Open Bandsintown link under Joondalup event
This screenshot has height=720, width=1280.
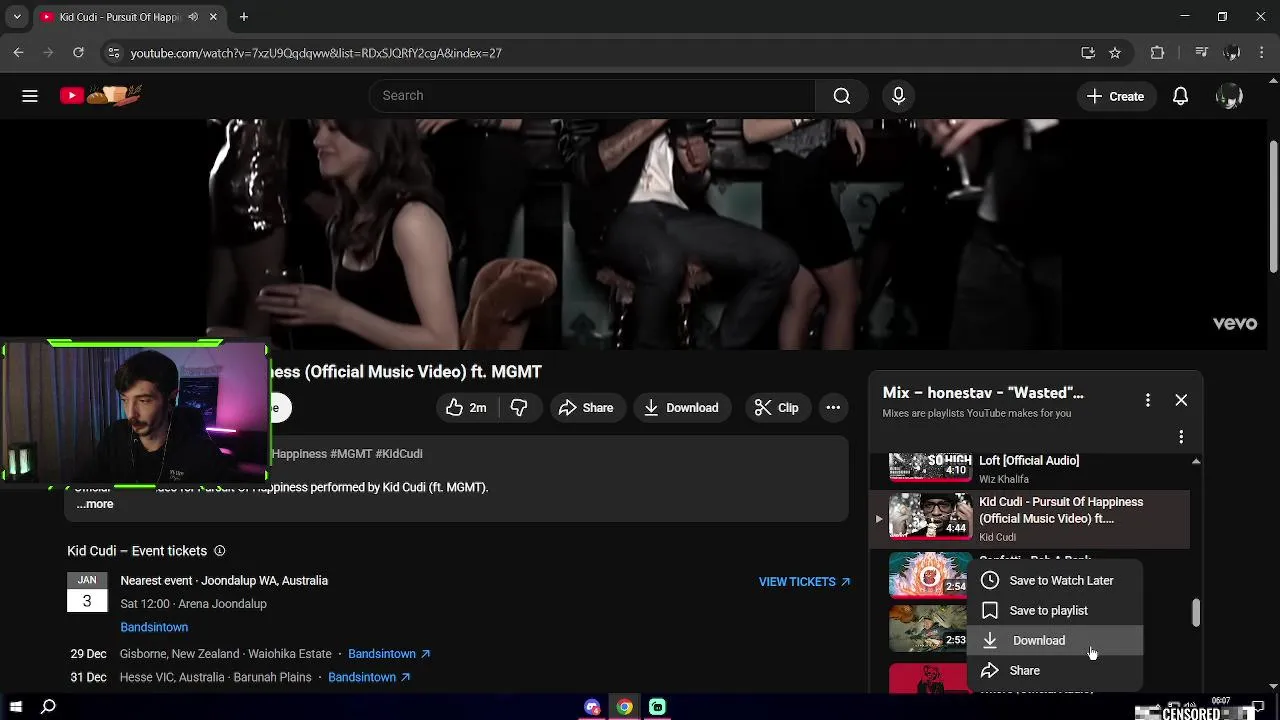click(x=154, y=627)
